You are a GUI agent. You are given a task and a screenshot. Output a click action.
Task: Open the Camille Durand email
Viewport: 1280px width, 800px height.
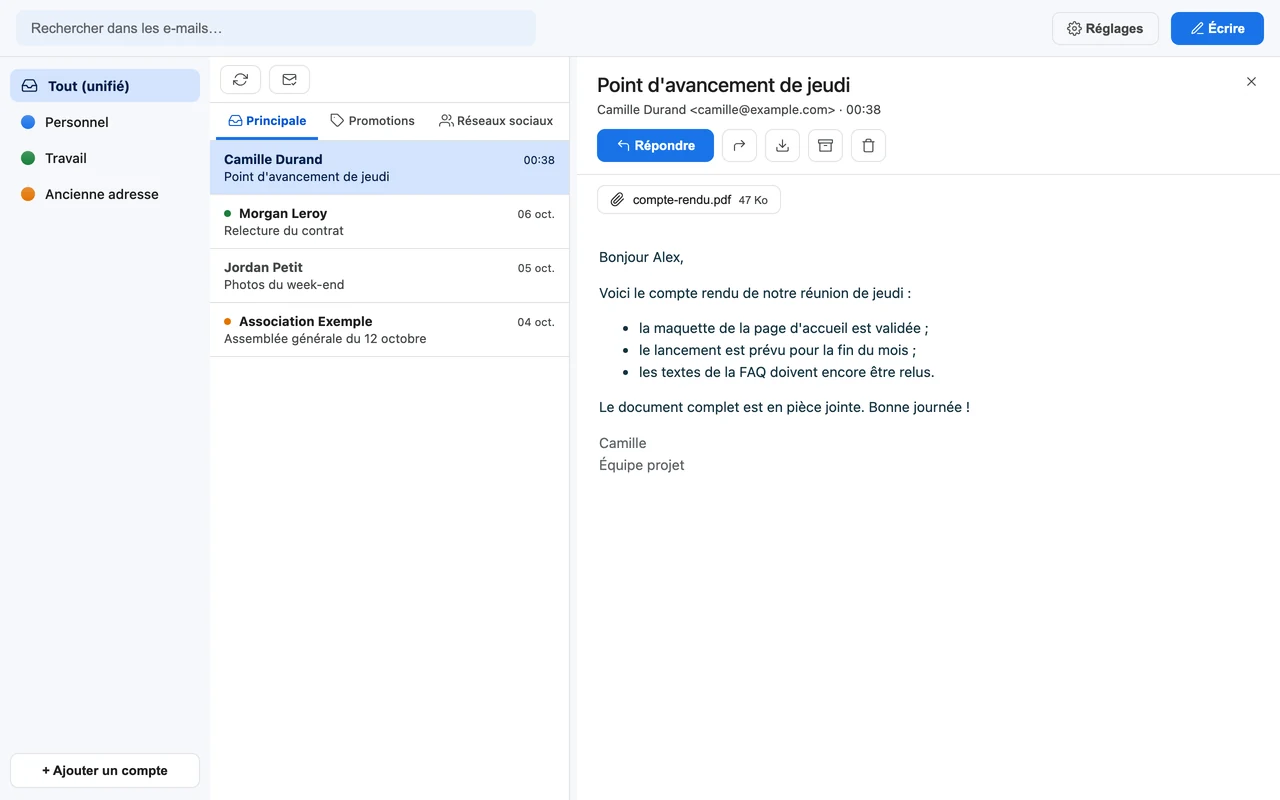pos(389,168)
